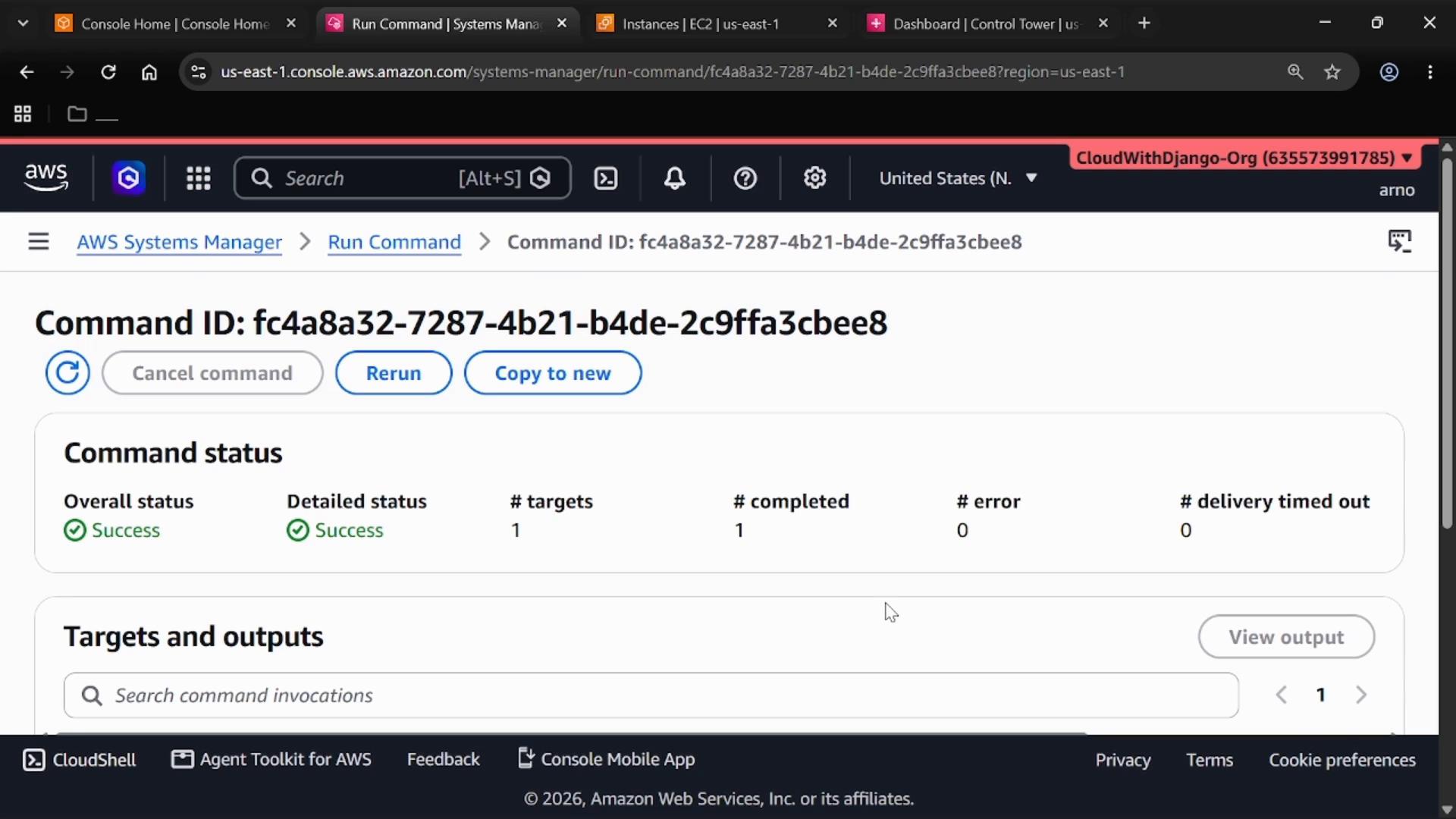The height and width of the screenshot is (819, 1456).
Task: Go back using the browser back arrow
Action: pyautogui.click(x=27, y=72)
